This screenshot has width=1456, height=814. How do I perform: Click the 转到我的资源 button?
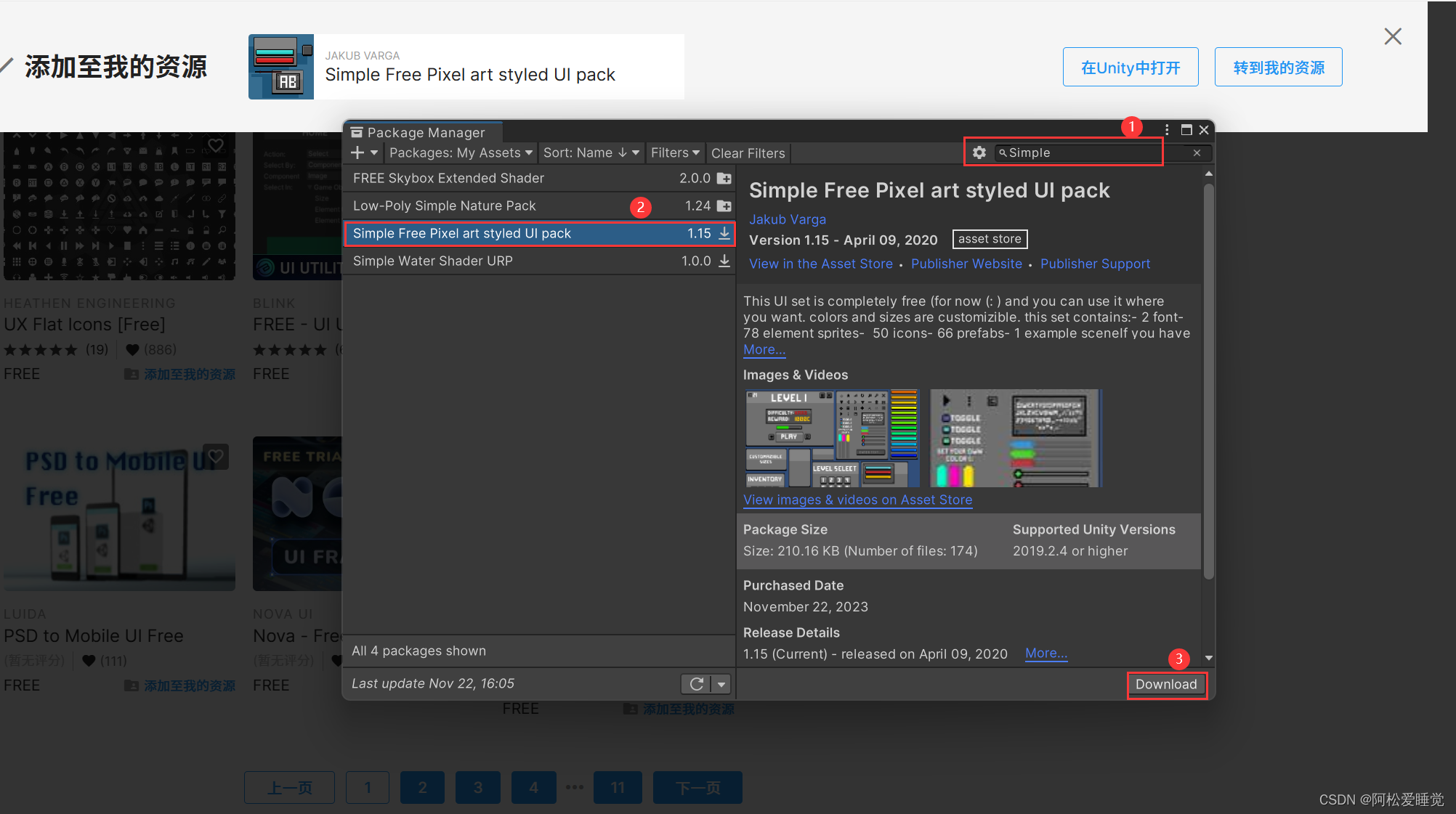coord(1279,68)
